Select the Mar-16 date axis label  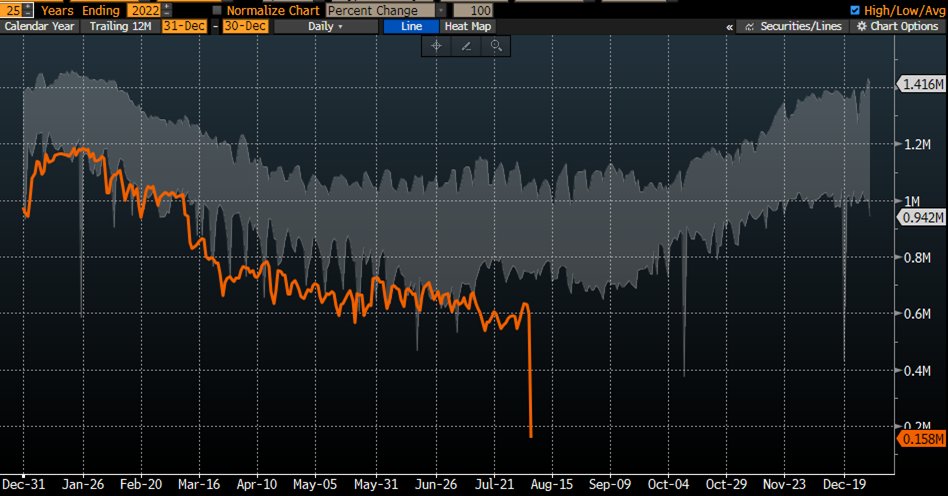pos(199,484)
